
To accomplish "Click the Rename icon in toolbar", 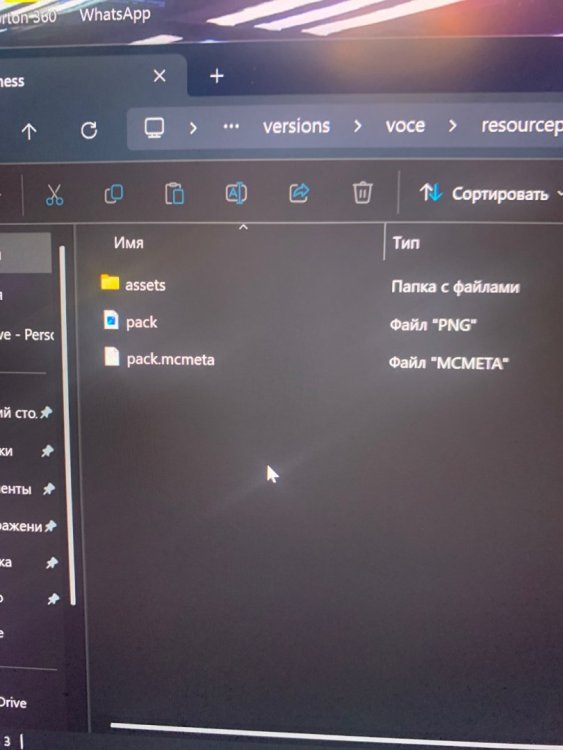I will [236, 193].
